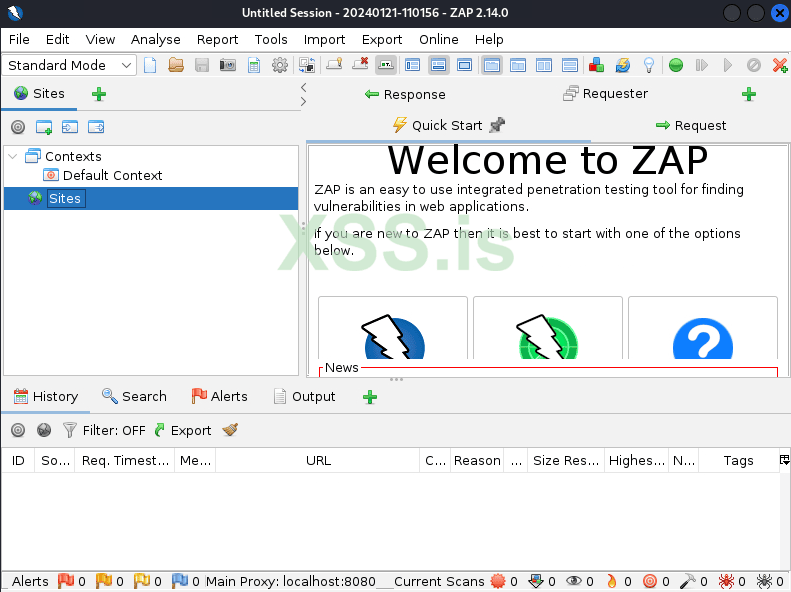Click the New Session icon in toolbar
The width and height of the screenshot is (791, 592).
pyautogui.click(x=150, y=65)
